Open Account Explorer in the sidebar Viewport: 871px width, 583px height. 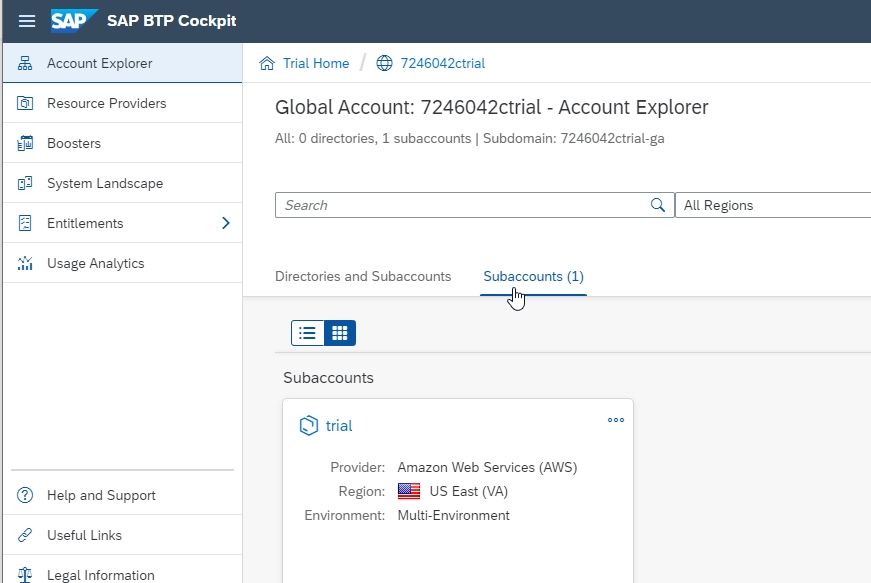122,63
